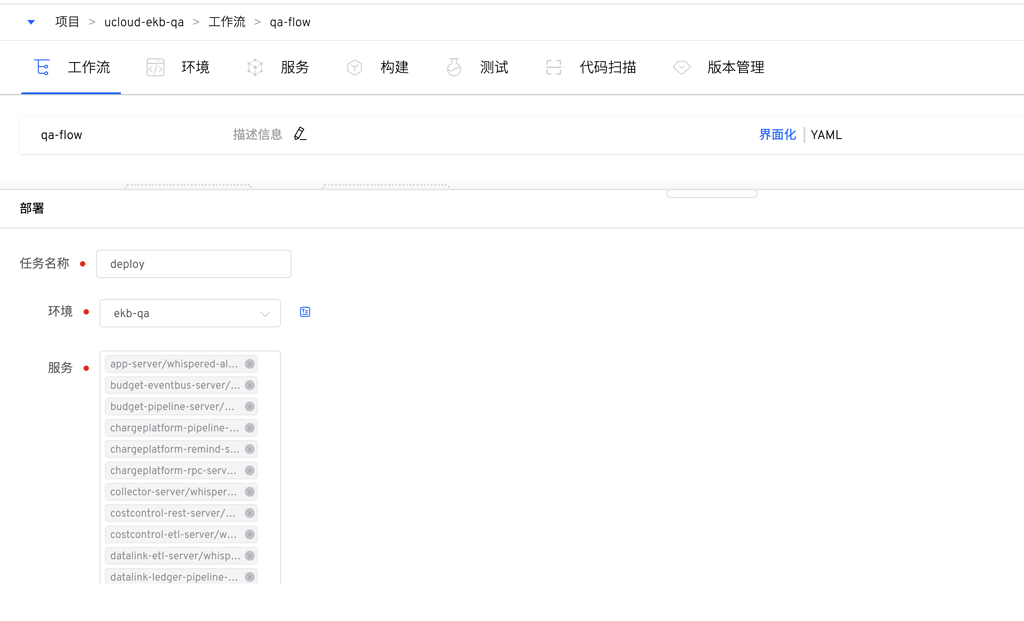The height and width of the screenshot is (621, 1024).
Task: Click the 测试 (Test) flask icon
Action: (454, 67)
